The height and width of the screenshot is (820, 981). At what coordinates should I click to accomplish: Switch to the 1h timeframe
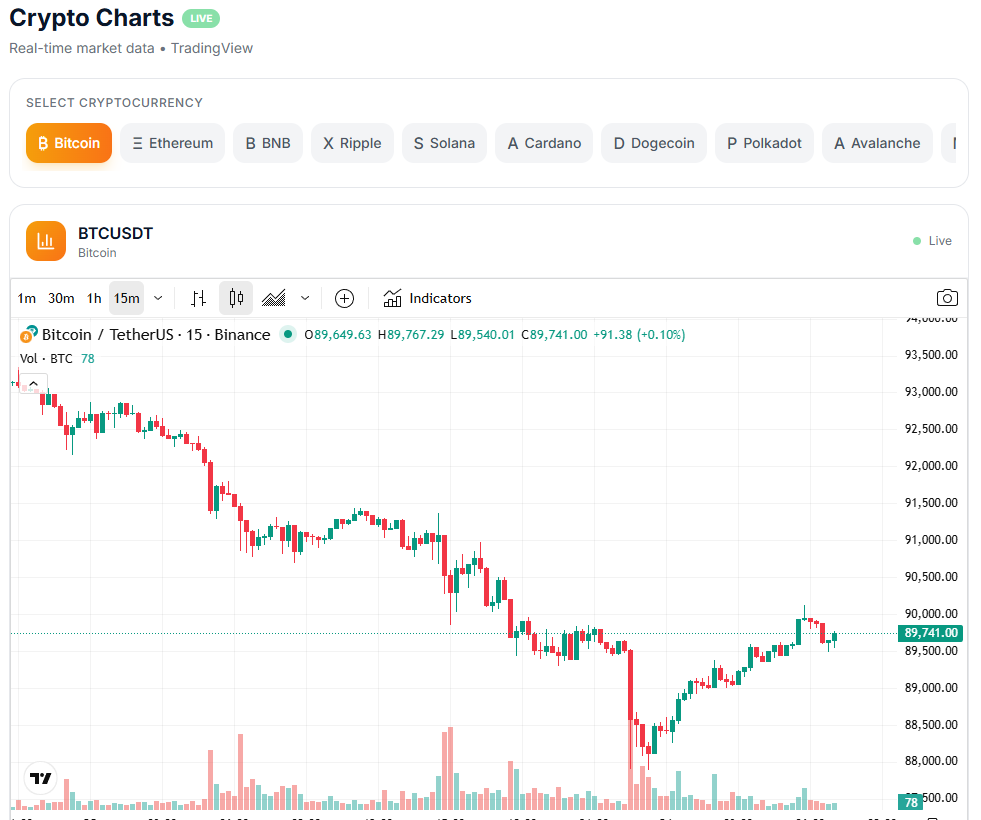[94, 298]
